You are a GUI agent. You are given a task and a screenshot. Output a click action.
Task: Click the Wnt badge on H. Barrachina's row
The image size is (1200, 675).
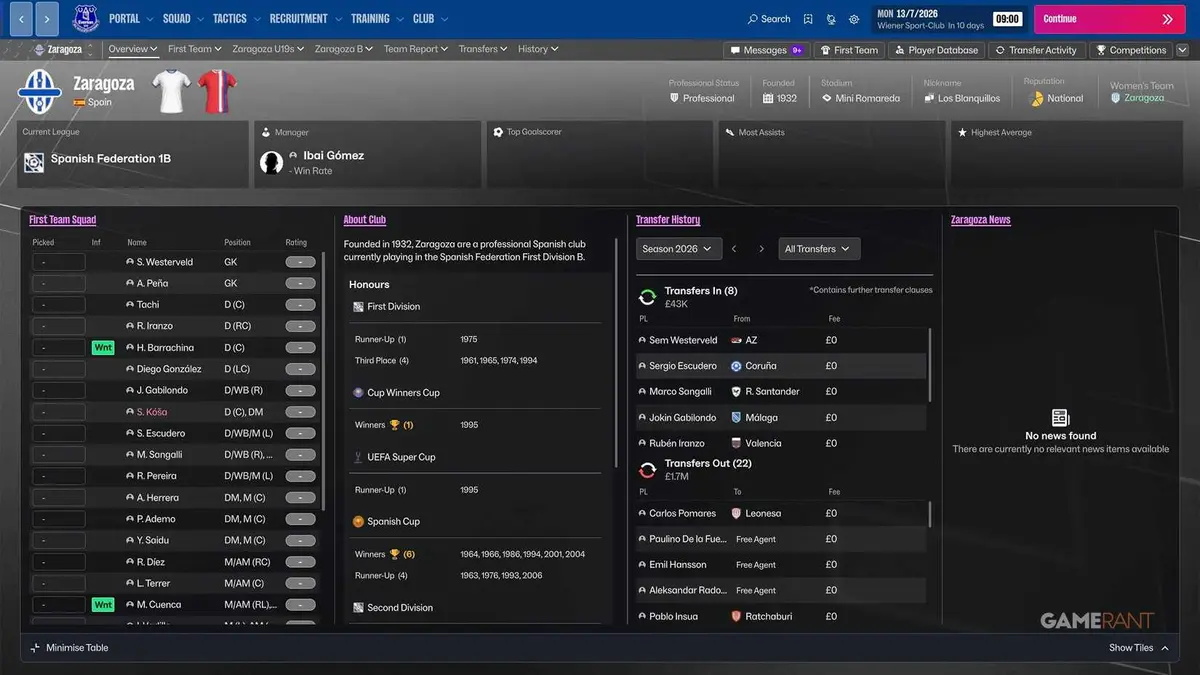click(103, 348)
